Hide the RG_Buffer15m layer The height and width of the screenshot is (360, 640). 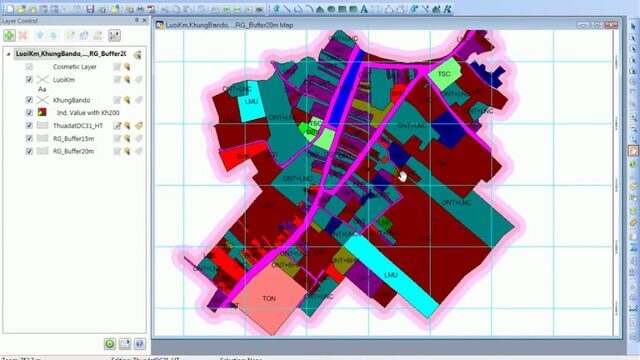click(29, 138)
